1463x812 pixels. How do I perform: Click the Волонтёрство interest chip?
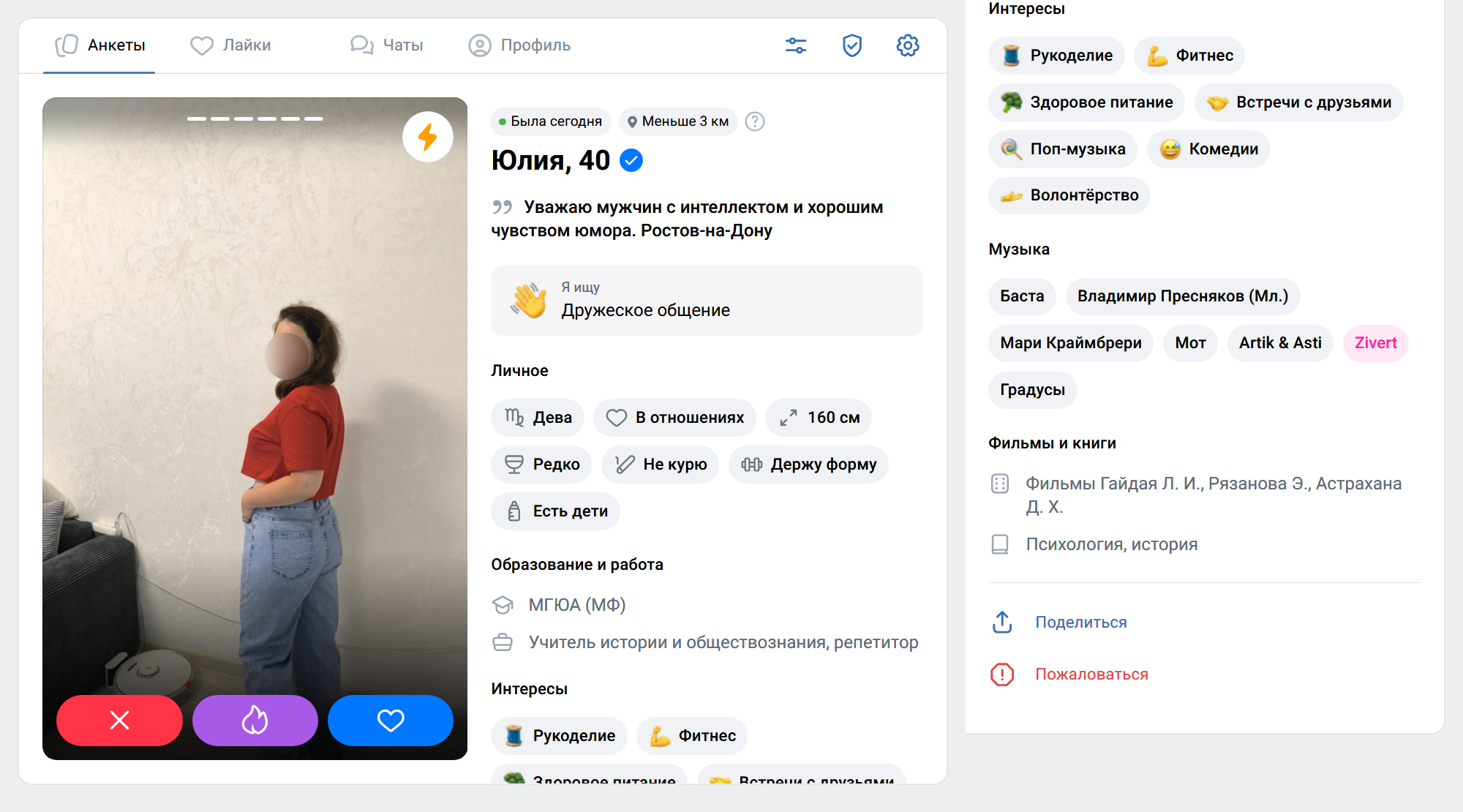[1069, 195]
